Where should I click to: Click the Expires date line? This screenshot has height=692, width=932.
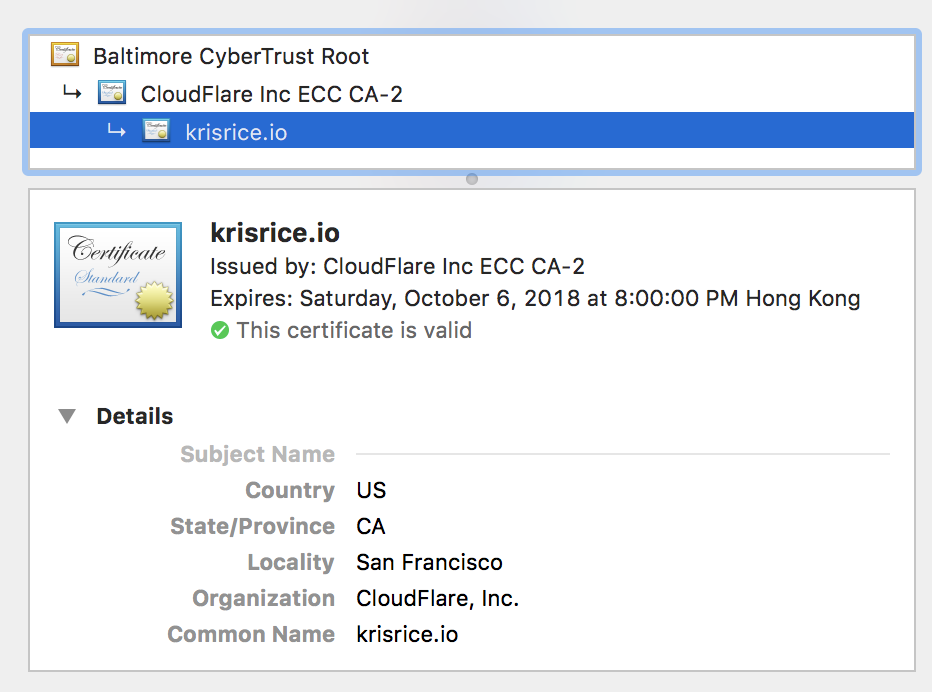click(535, 298)
